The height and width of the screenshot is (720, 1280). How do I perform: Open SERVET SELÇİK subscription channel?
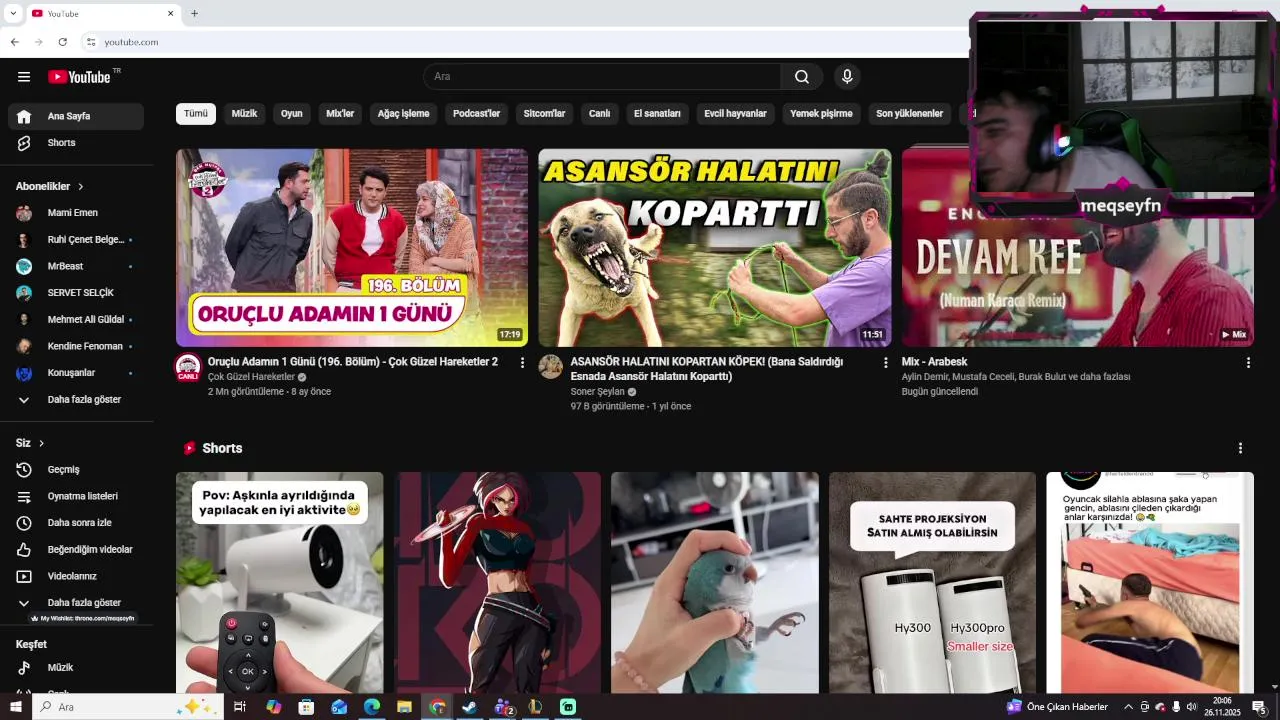(76, 293)
